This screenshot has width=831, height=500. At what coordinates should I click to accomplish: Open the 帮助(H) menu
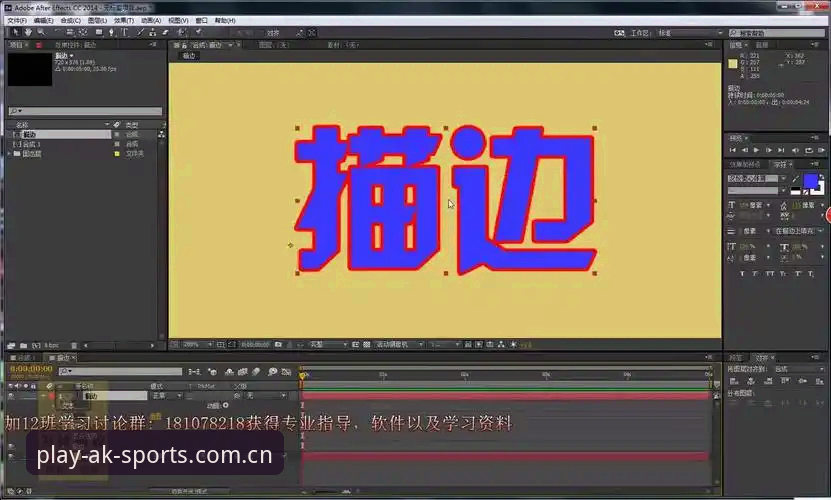tap(225, 21)
